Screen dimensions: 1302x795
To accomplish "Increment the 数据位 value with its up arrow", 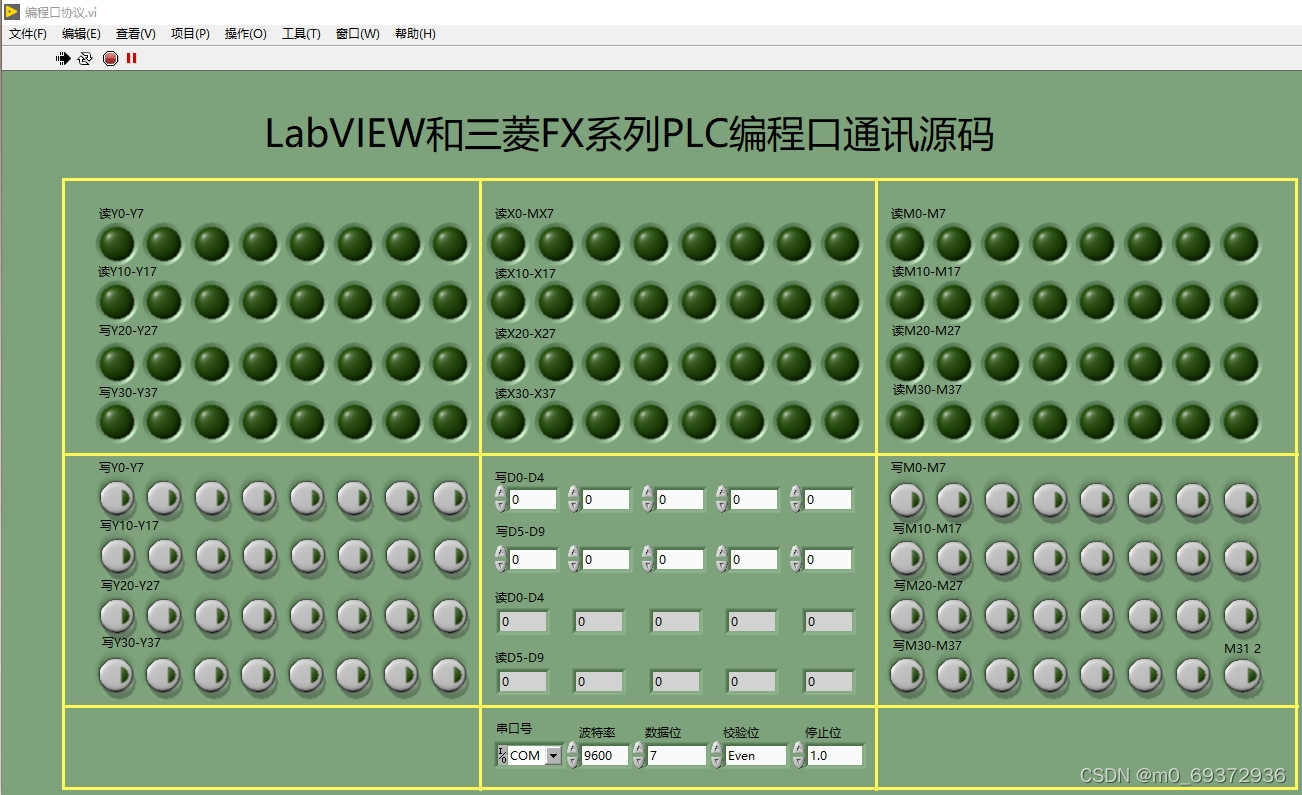I will [639, 749].
